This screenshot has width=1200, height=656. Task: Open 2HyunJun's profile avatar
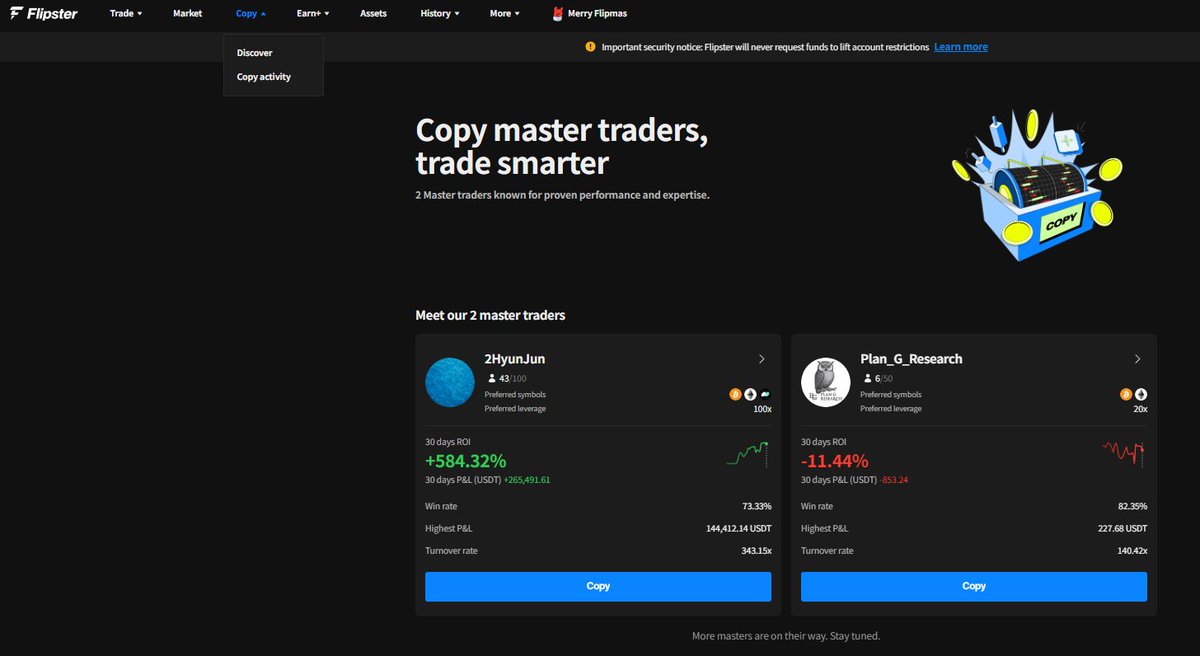pos(450,382)
